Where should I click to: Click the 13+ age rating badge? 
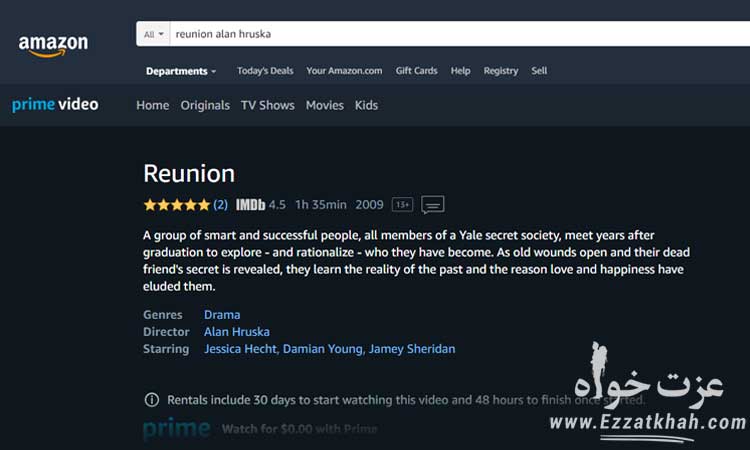tap(402, 205)
